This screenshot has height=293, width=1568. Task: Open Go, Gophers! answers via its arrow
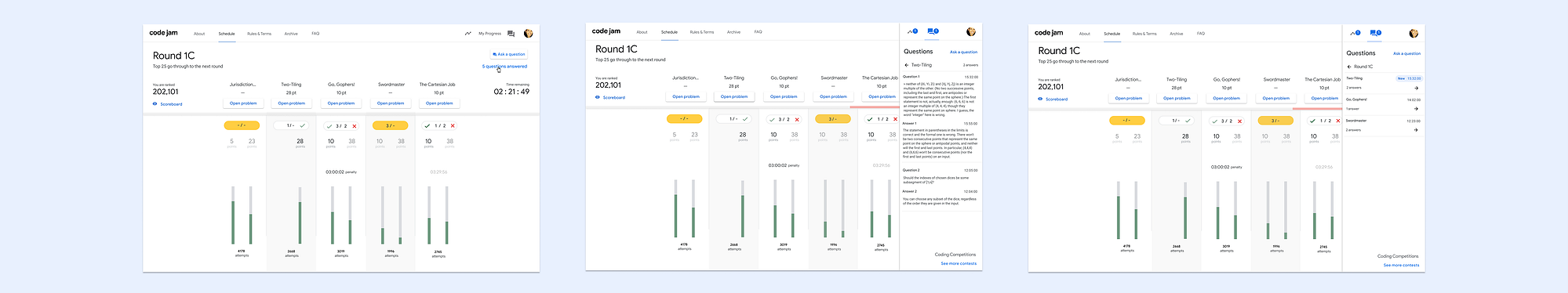pyautogui.click(x=1416, y=109)
